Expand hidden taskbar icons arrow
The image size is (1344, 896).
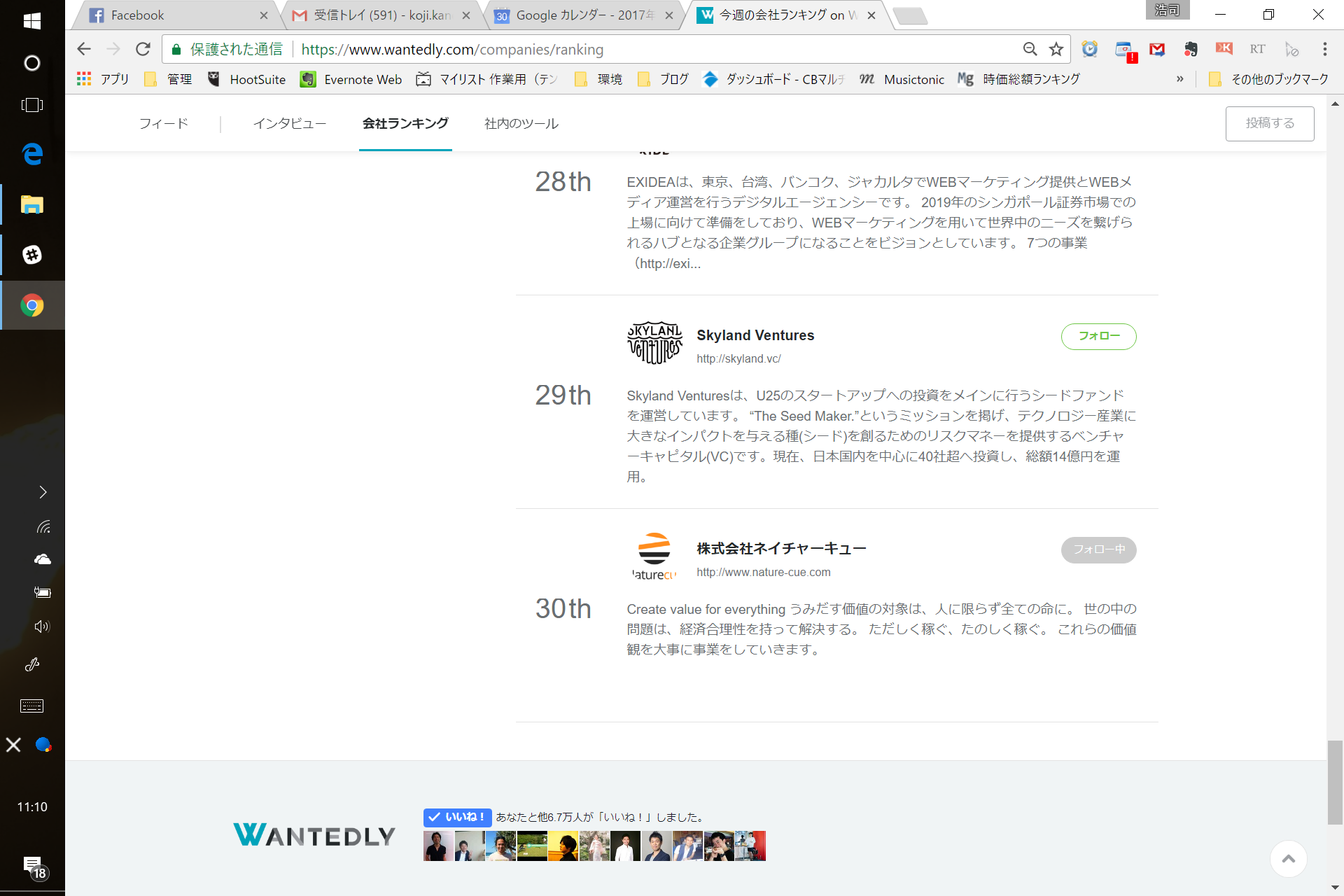coord(42,492)
